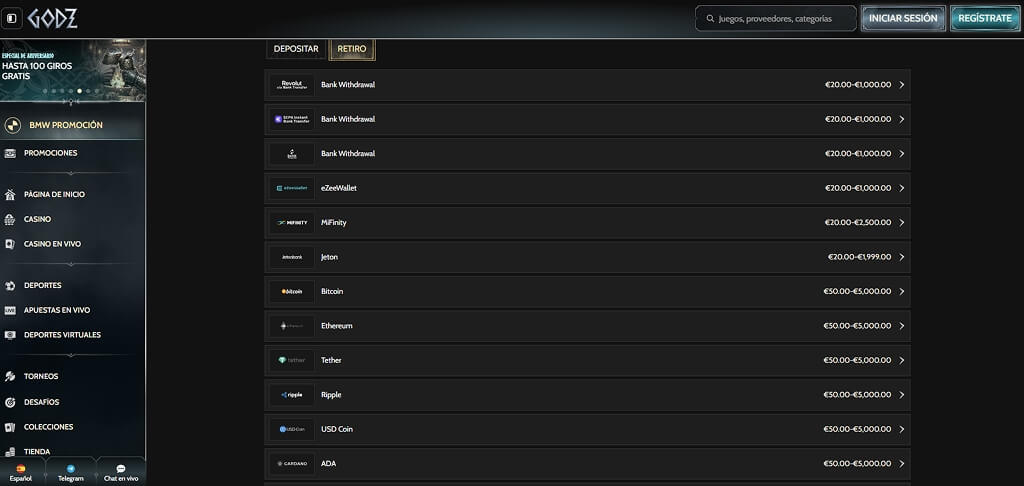Open the Desafíos link

click(42, 402)
